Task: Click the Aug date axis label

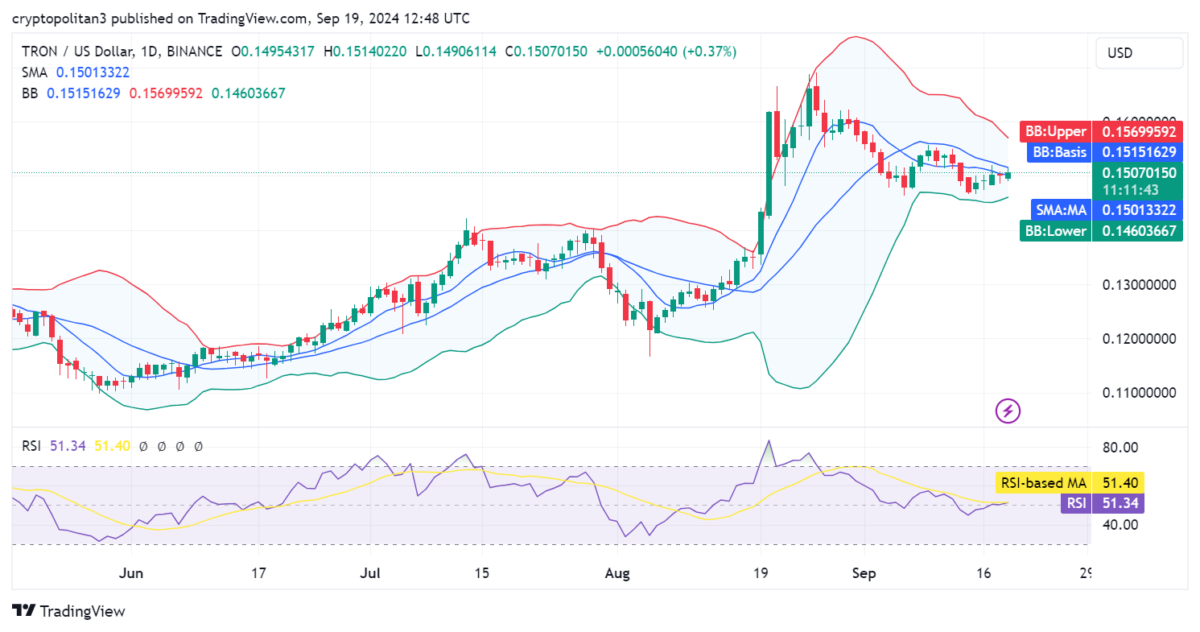Action: [618, 574]
